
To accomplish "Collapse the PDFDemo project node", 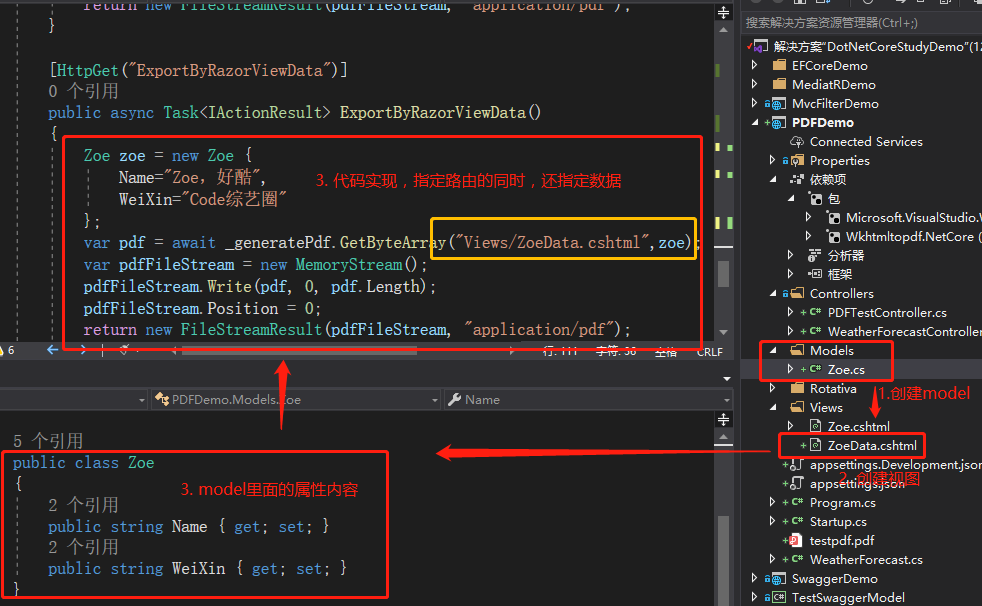I will coord(755,122).
